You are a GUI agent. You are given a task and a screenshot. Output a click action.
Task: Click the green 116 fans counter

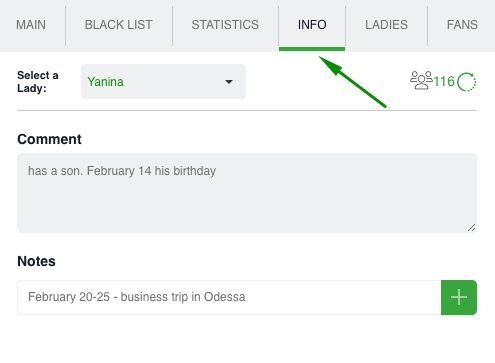pos(444,81)
